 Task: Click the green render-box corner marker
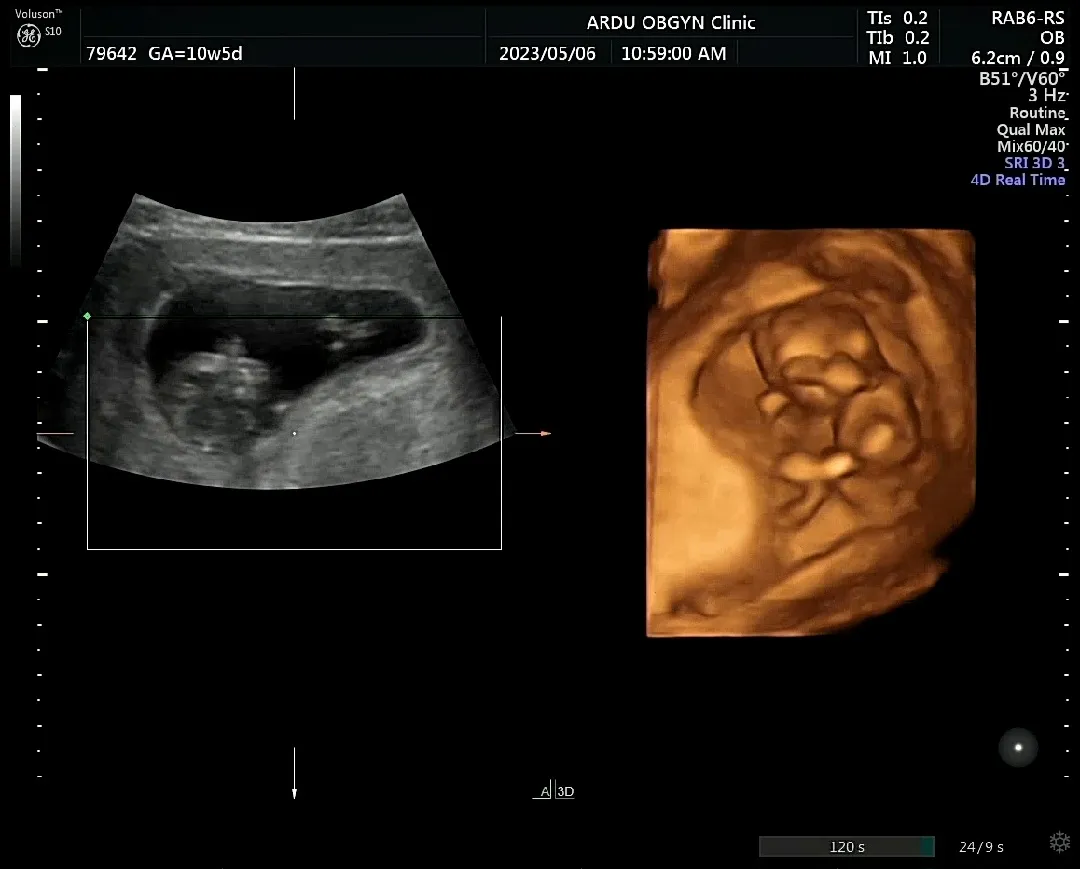pos(87,316)
